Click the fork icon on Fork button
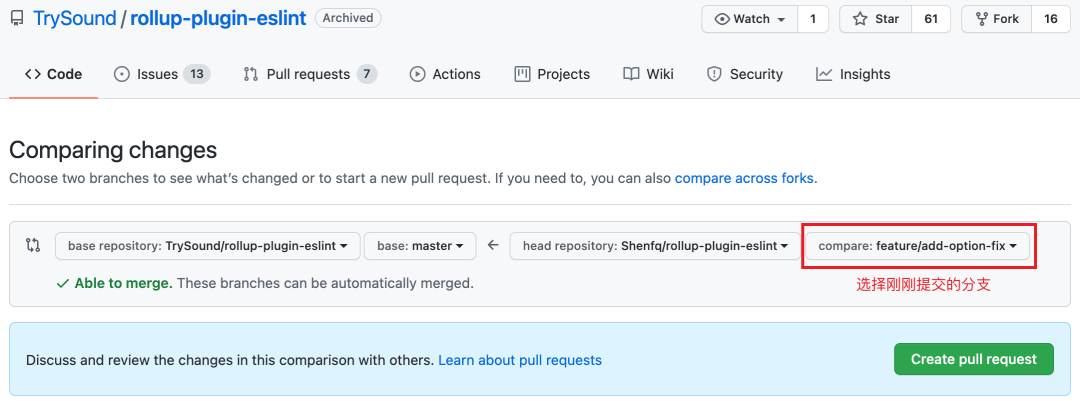The height and width of the screenshot is (401, 1080). point(980,19)
